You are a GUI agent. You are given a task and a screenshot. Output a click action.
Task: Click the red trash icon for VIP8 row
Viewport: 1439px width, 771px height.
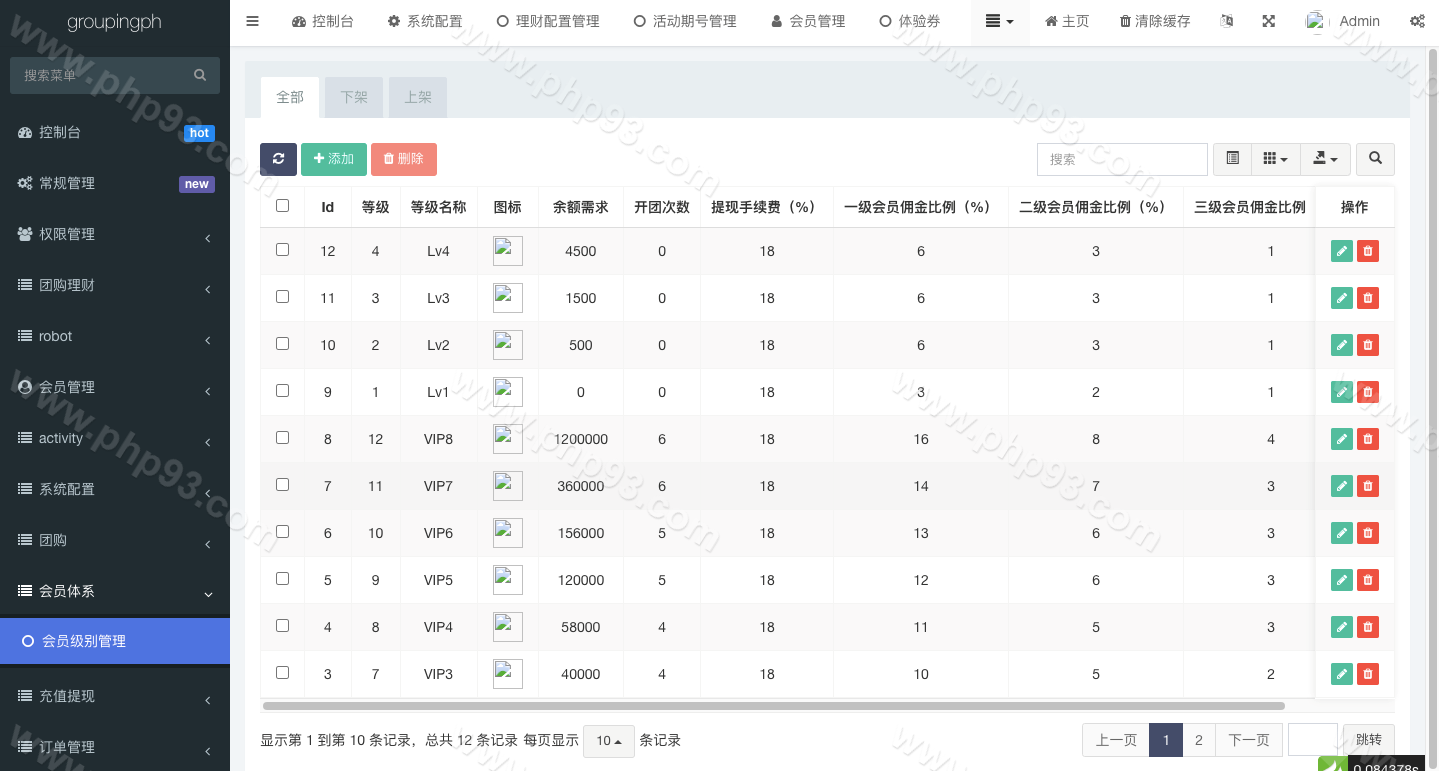pos(1368,439)
